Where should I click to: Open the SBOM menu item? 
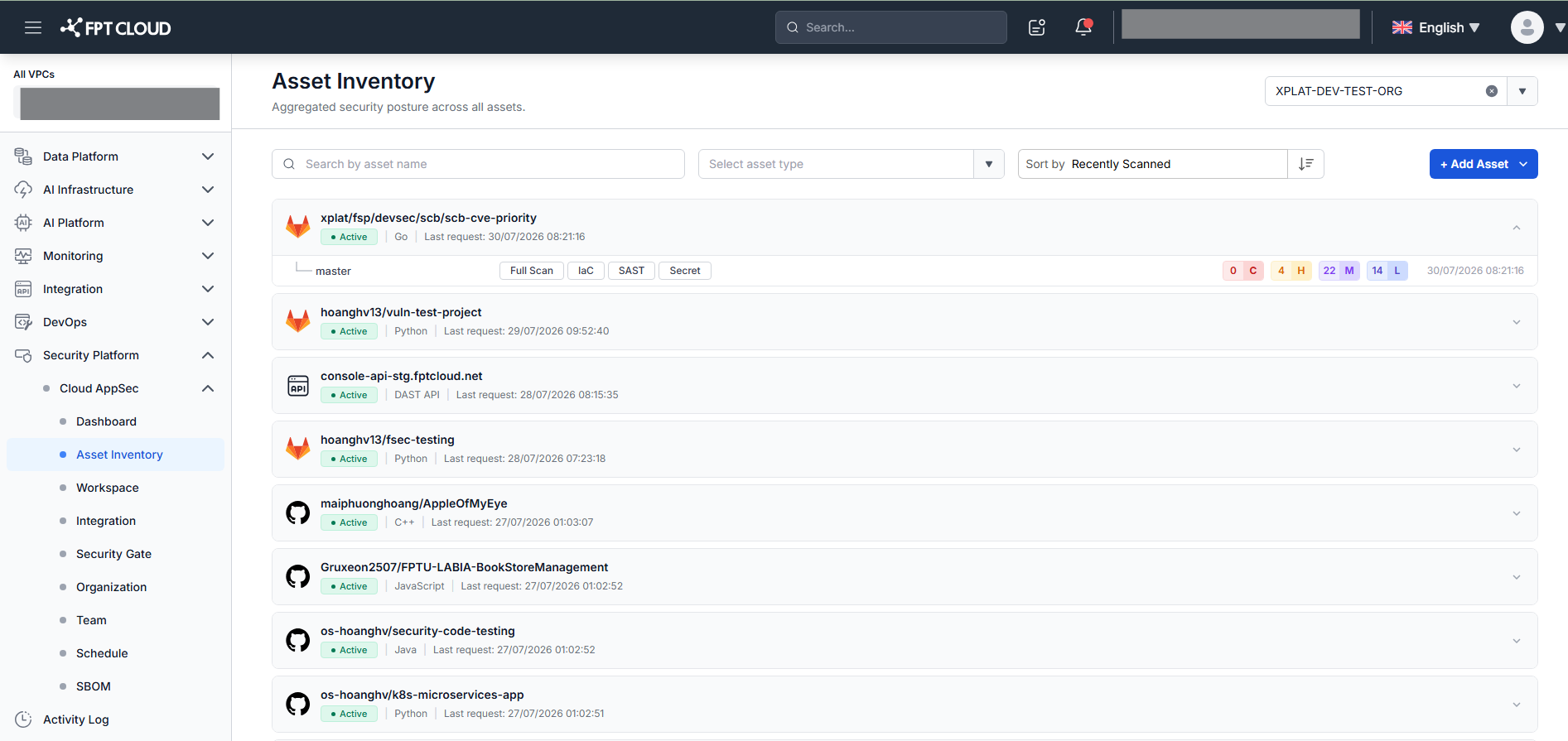pos(94,686)
